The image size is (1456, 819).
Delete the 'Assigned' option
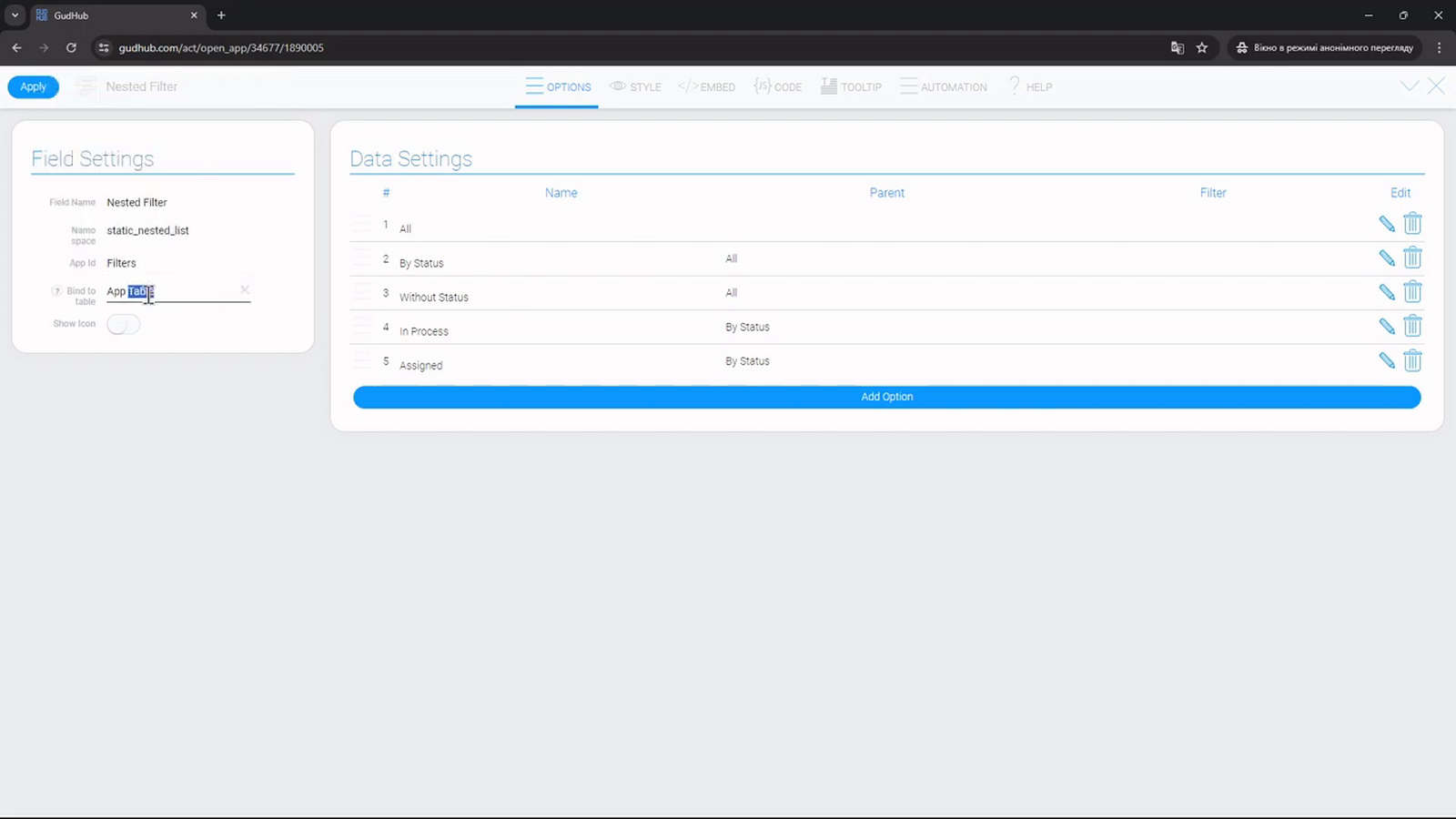(1412, 360)
